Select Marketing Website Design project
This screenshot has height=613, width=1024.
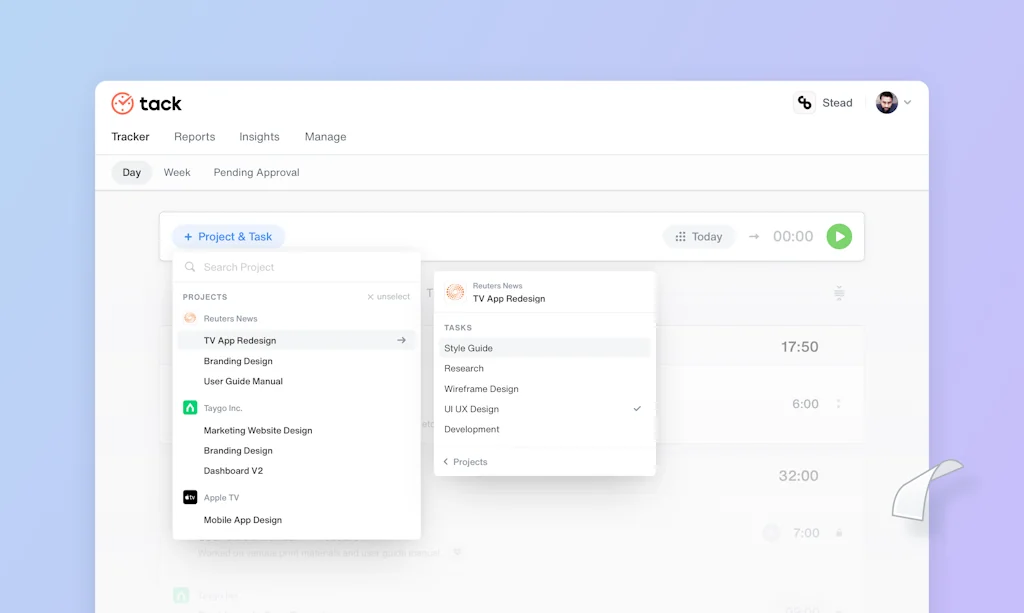[x=258, y=430]
